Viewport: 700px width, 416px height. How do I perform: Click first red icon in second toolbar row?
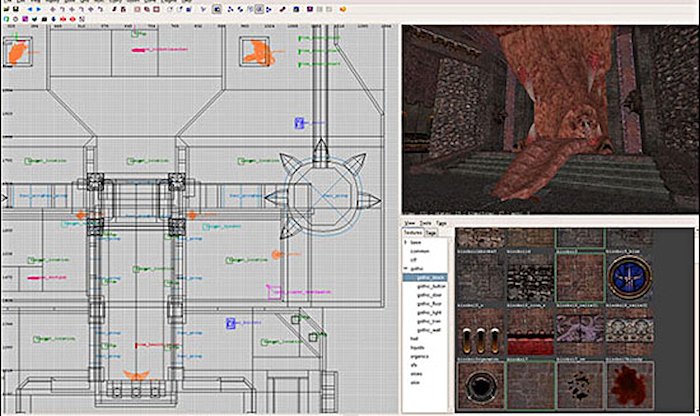tap(63, 19)
